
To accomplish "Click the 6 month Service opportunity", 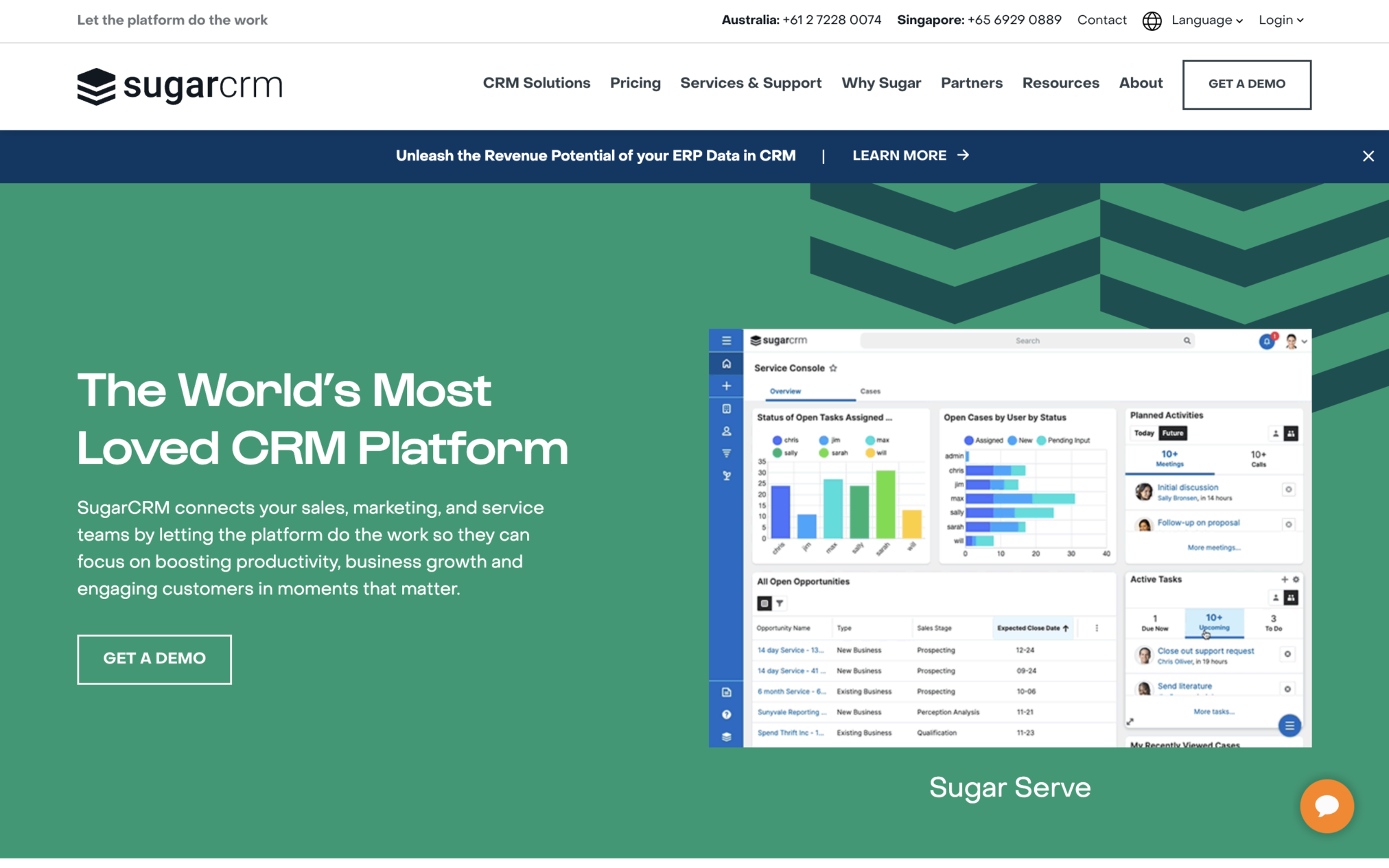I will (x=791, y=692).
